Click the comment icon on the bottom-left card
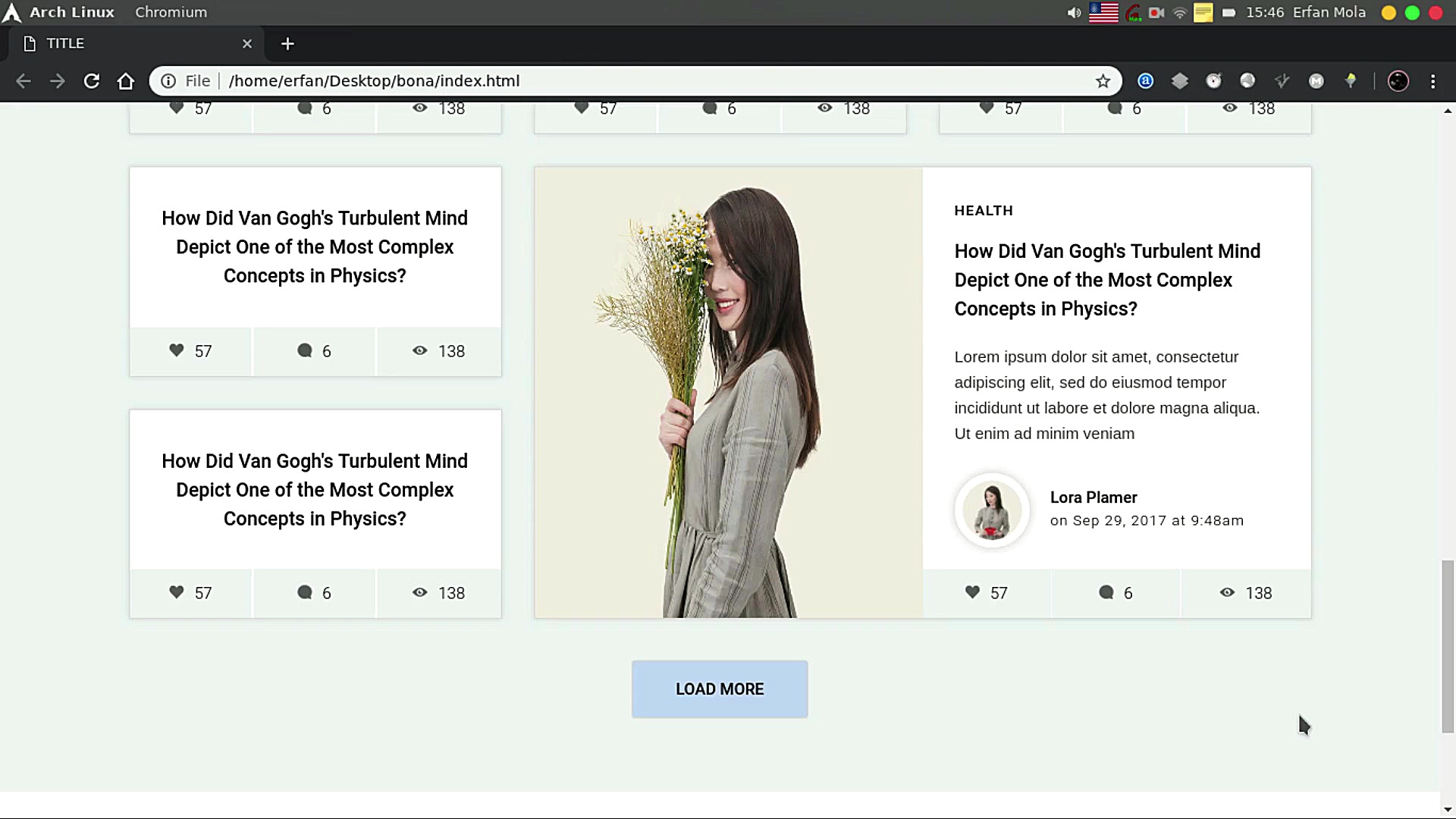Image resolution: width=1456 pixels, height=819 pixels. (305, 592)
